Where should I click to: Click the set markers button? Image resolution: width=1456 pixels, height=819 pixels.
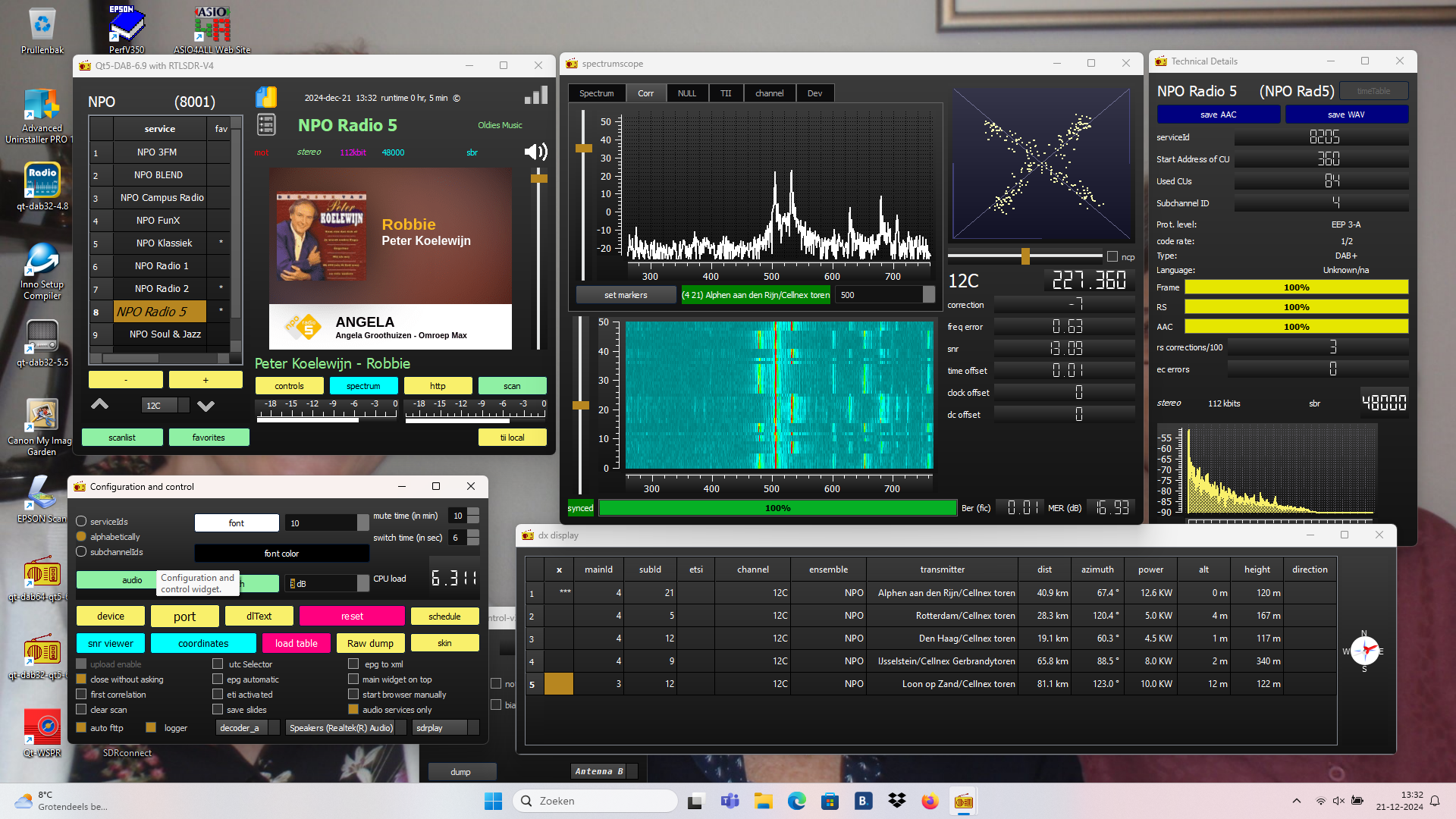[626, 295]
